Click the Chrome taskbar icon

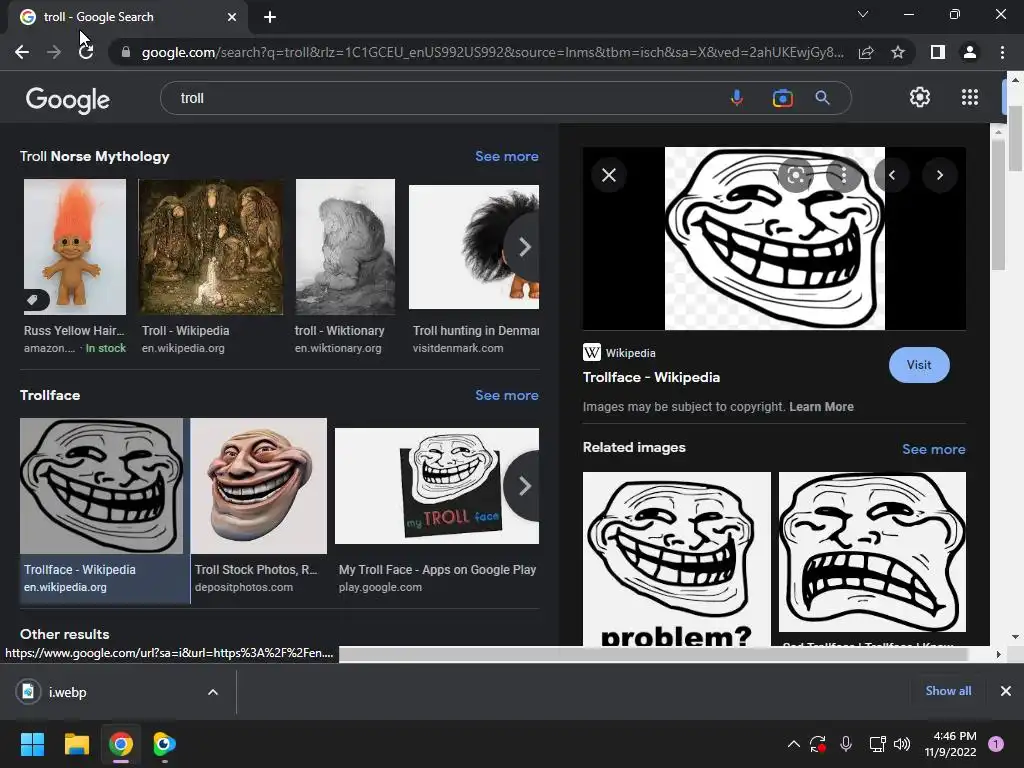click(x=121, y=744)
